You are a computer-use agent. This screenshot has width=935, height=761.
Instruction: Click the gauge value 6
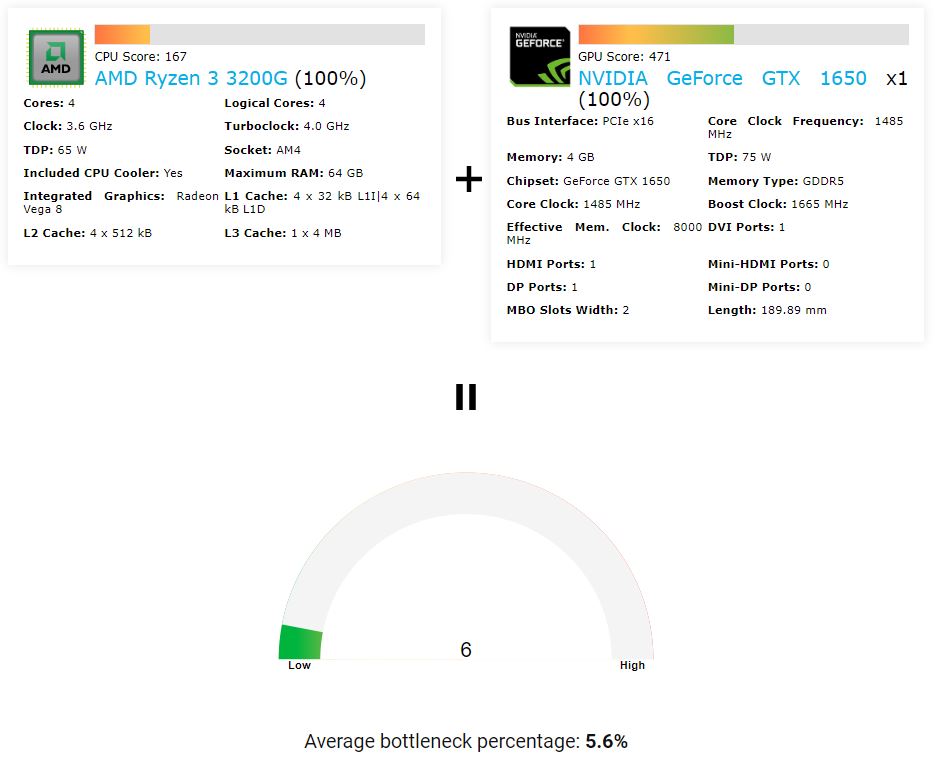pos(466,649)
